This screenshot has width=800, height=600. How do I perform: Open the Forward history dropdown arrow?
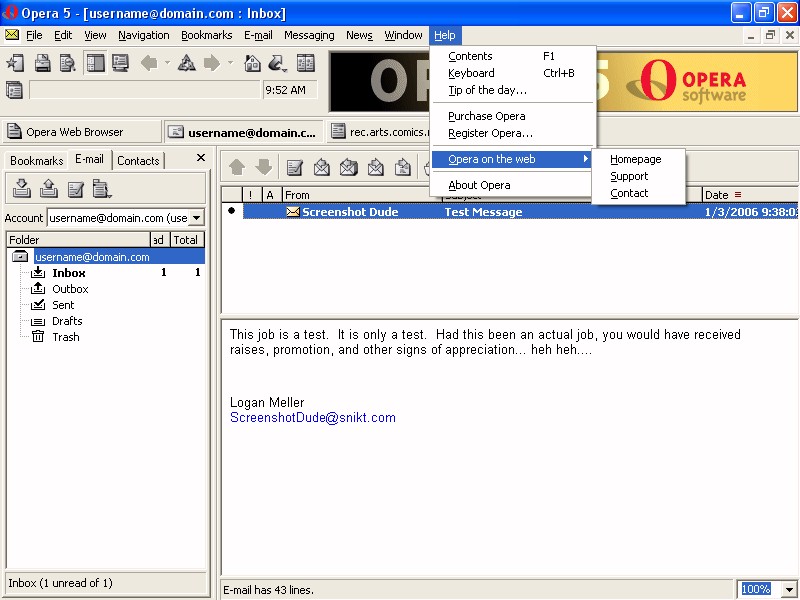point(231,63)
